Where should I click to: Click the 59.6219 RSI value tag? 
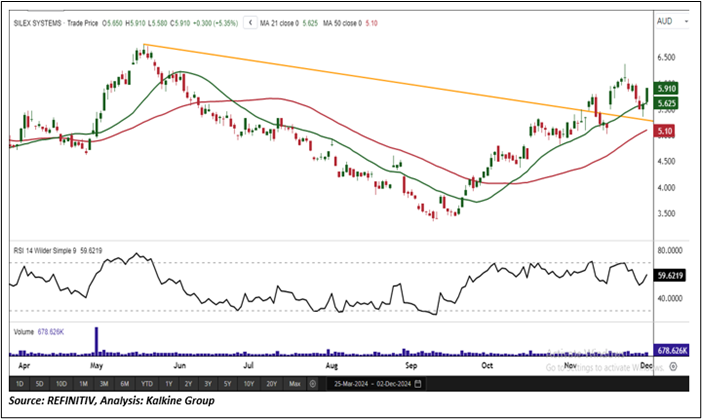[x=670, y=276]
